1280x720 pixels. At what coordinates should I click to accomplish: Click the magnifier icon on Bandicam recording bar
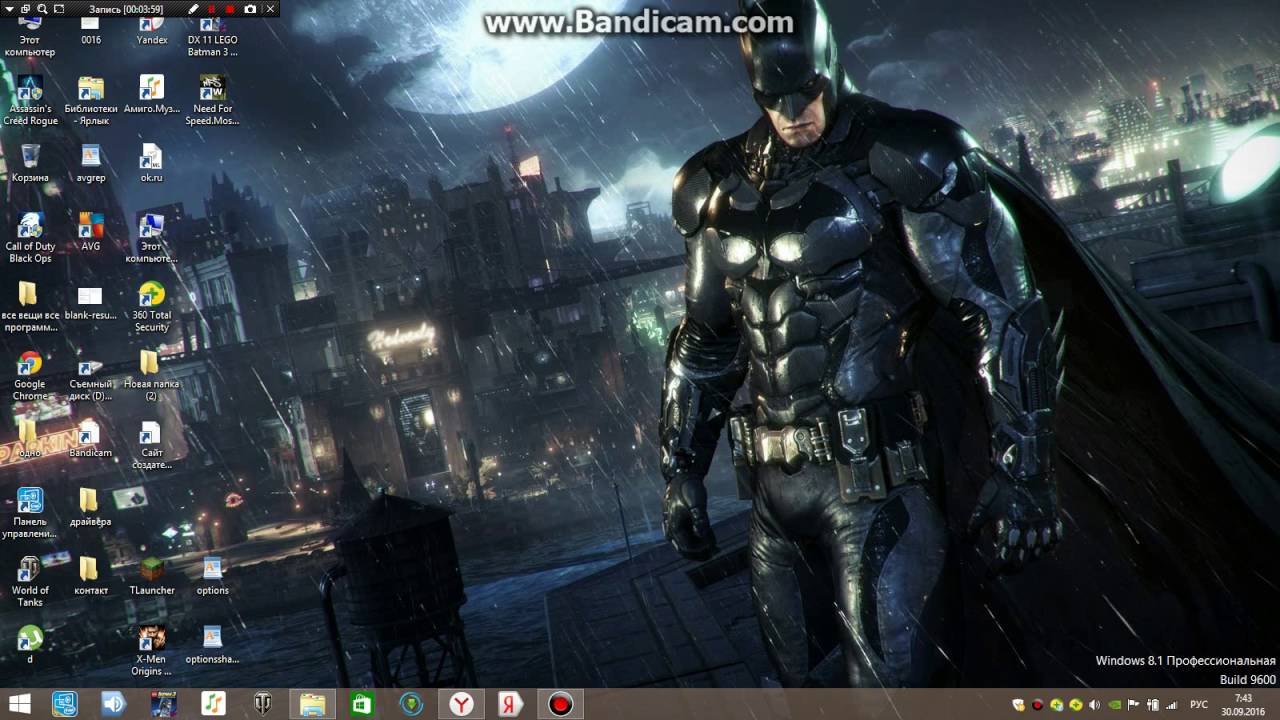tap(42, 9)
